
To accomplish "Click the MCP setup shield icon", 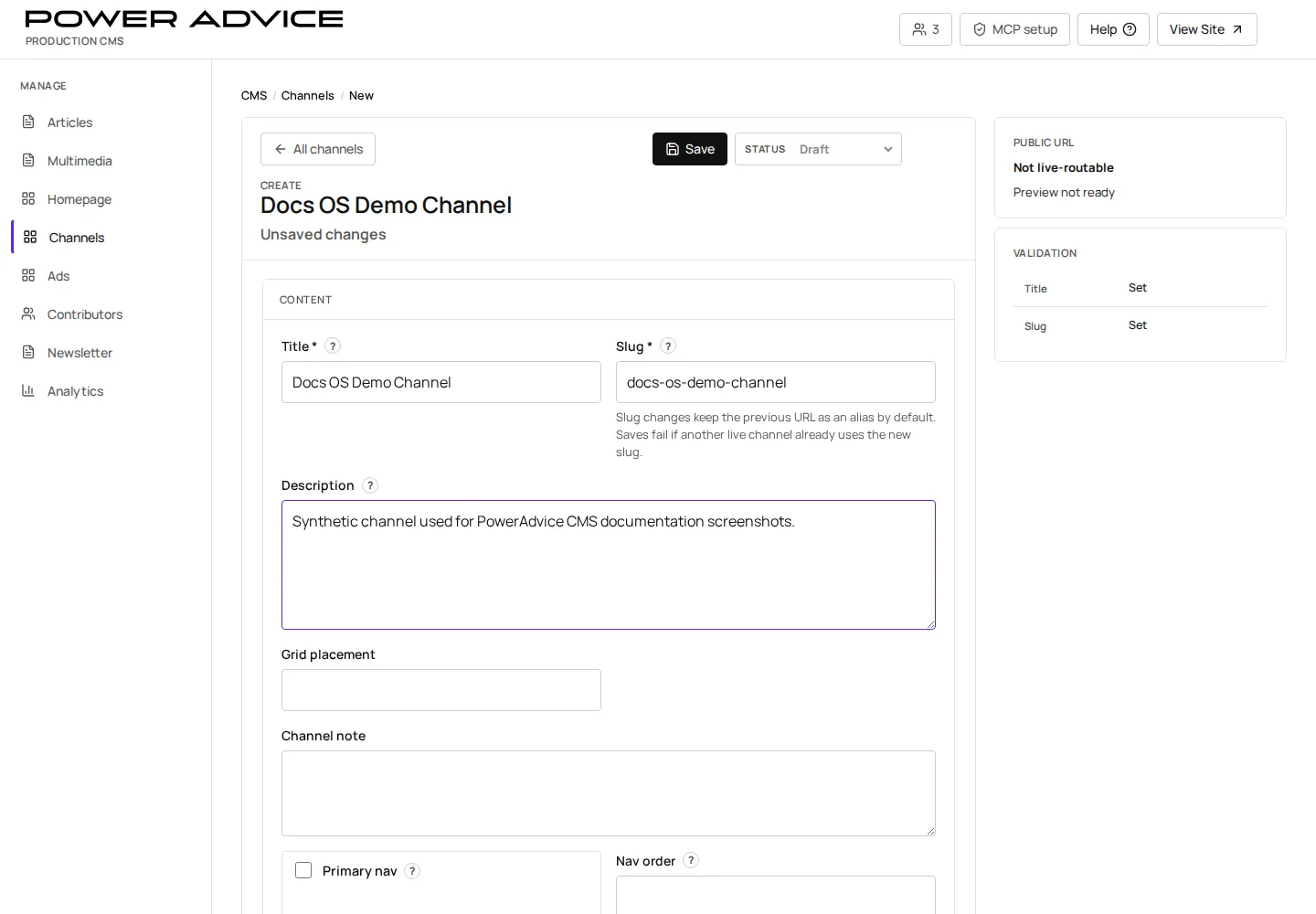I will [980, 29].
